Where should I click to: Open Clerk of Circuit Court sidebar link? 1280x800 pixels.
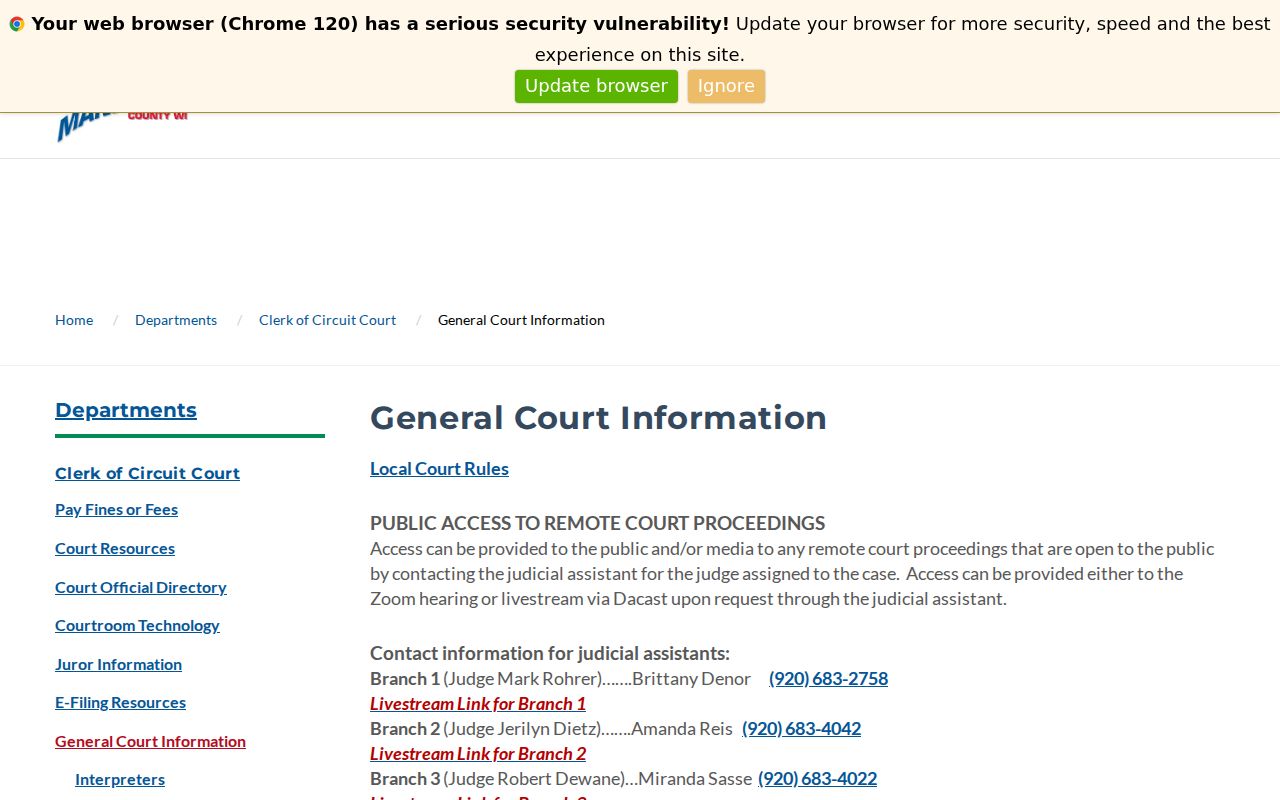[x=147, y=473]
